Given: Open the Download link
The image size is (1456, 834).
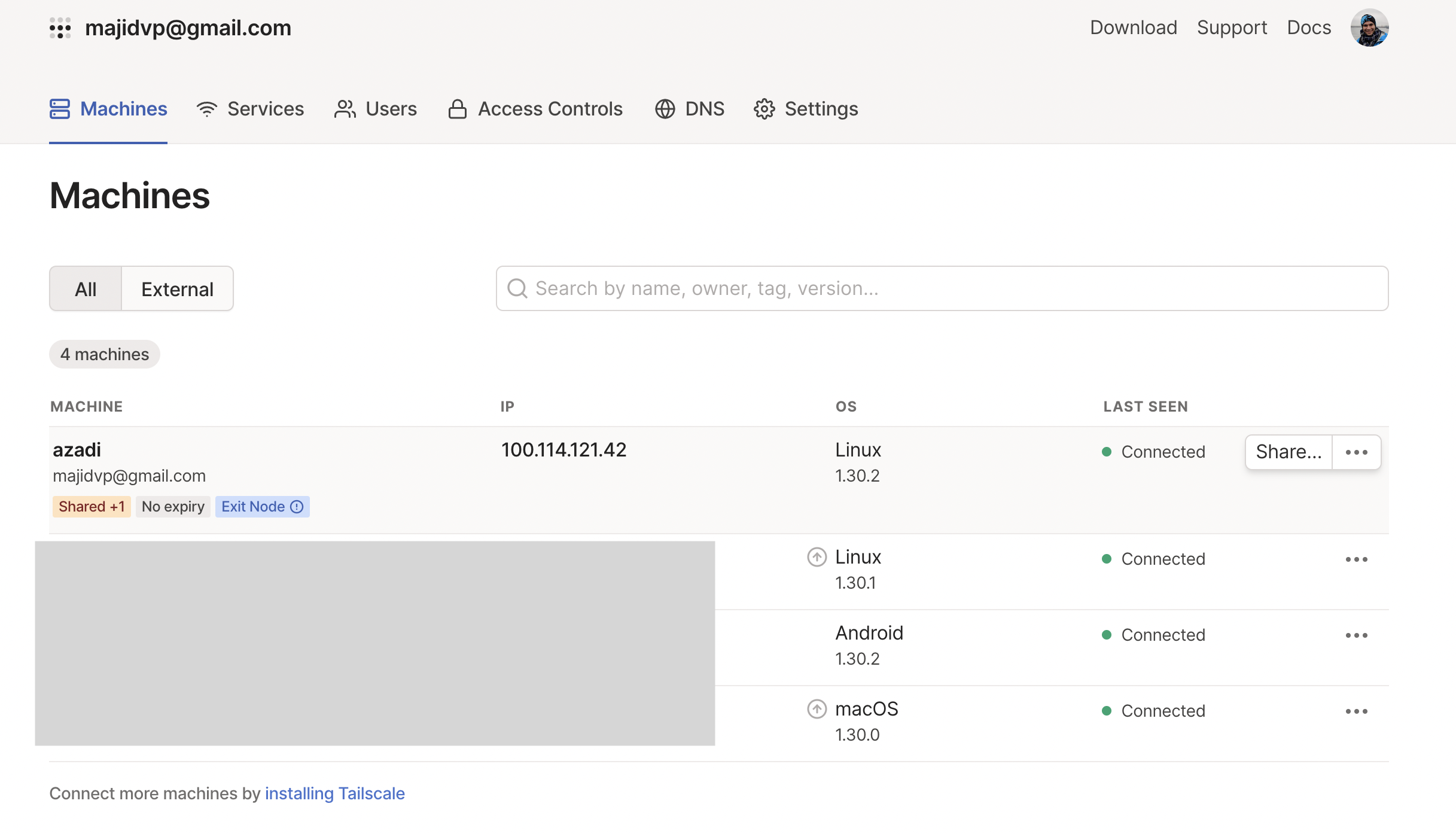Looking at the screenshot, I should (x=1134, y=28).
